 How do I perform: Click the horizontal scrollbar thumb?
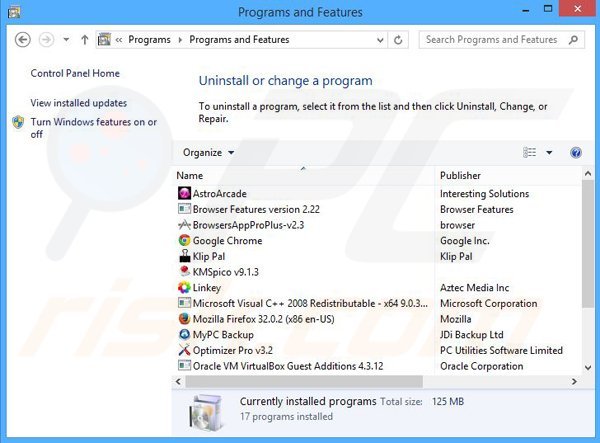coord(304,381)
